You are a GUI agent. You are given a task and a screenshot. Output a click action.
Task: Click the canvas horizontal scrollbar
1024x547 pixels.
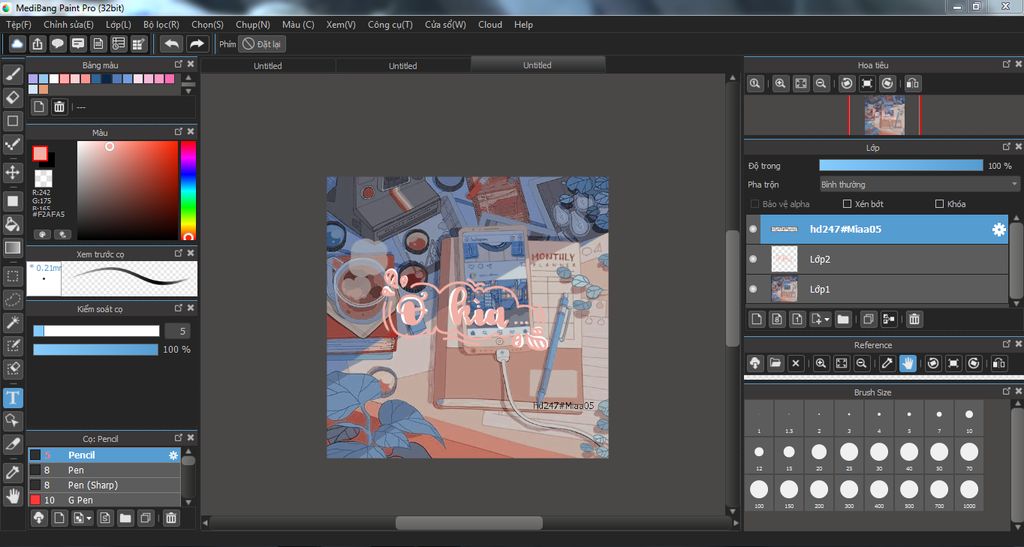470,523
